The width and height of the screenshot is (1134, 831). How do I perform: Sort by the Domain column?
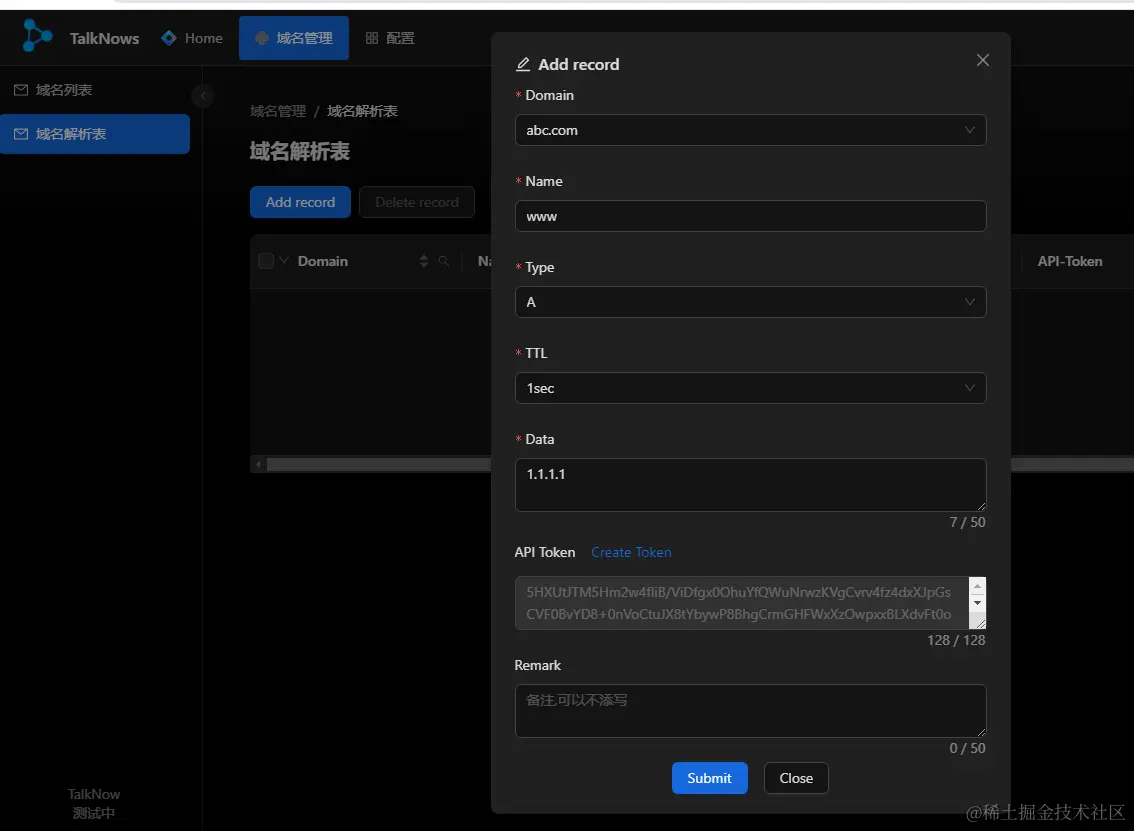[424, 261]
